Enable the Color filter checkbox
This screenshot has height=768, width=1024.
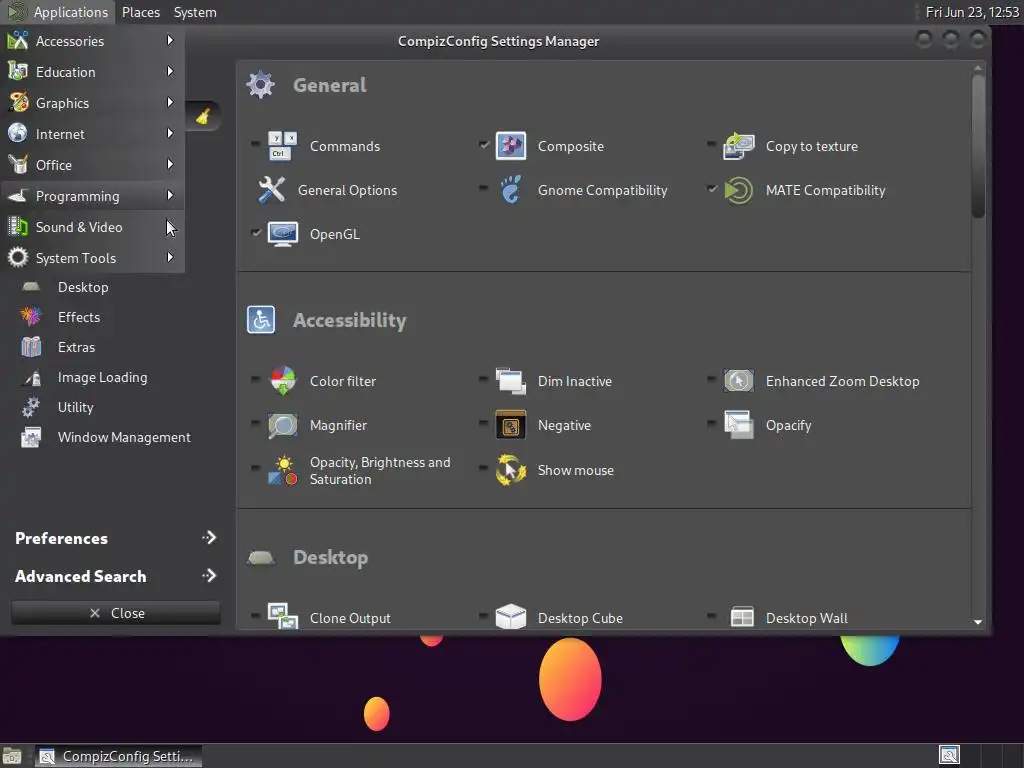(x=255, y=379)
